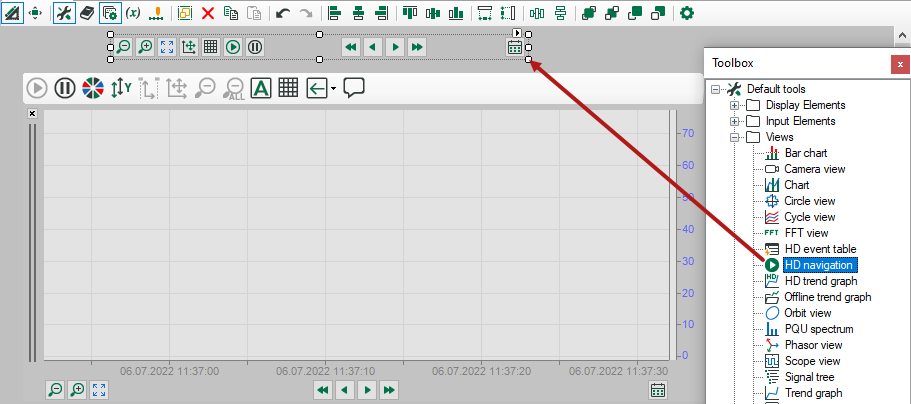The height and width of the screenshot is (404, 911).
Task: Click step backward below the trend graph
Action: [x=345, y=389]
